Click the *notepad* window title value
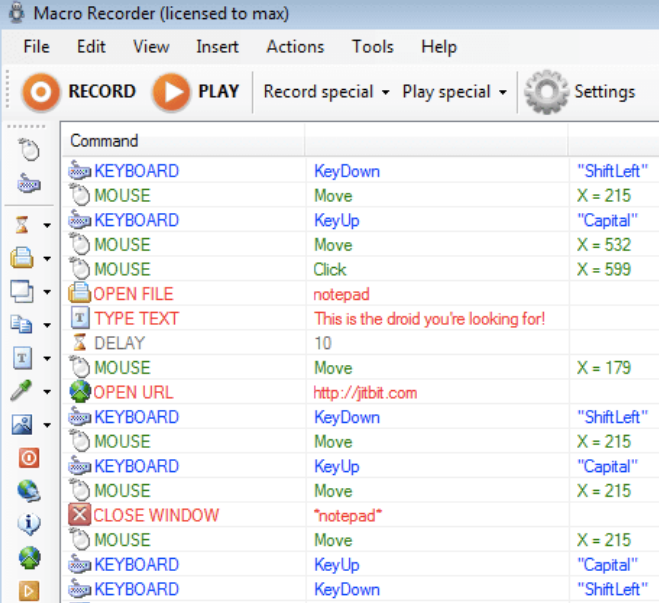Viewport: 659px width, 603px height. 348,516
